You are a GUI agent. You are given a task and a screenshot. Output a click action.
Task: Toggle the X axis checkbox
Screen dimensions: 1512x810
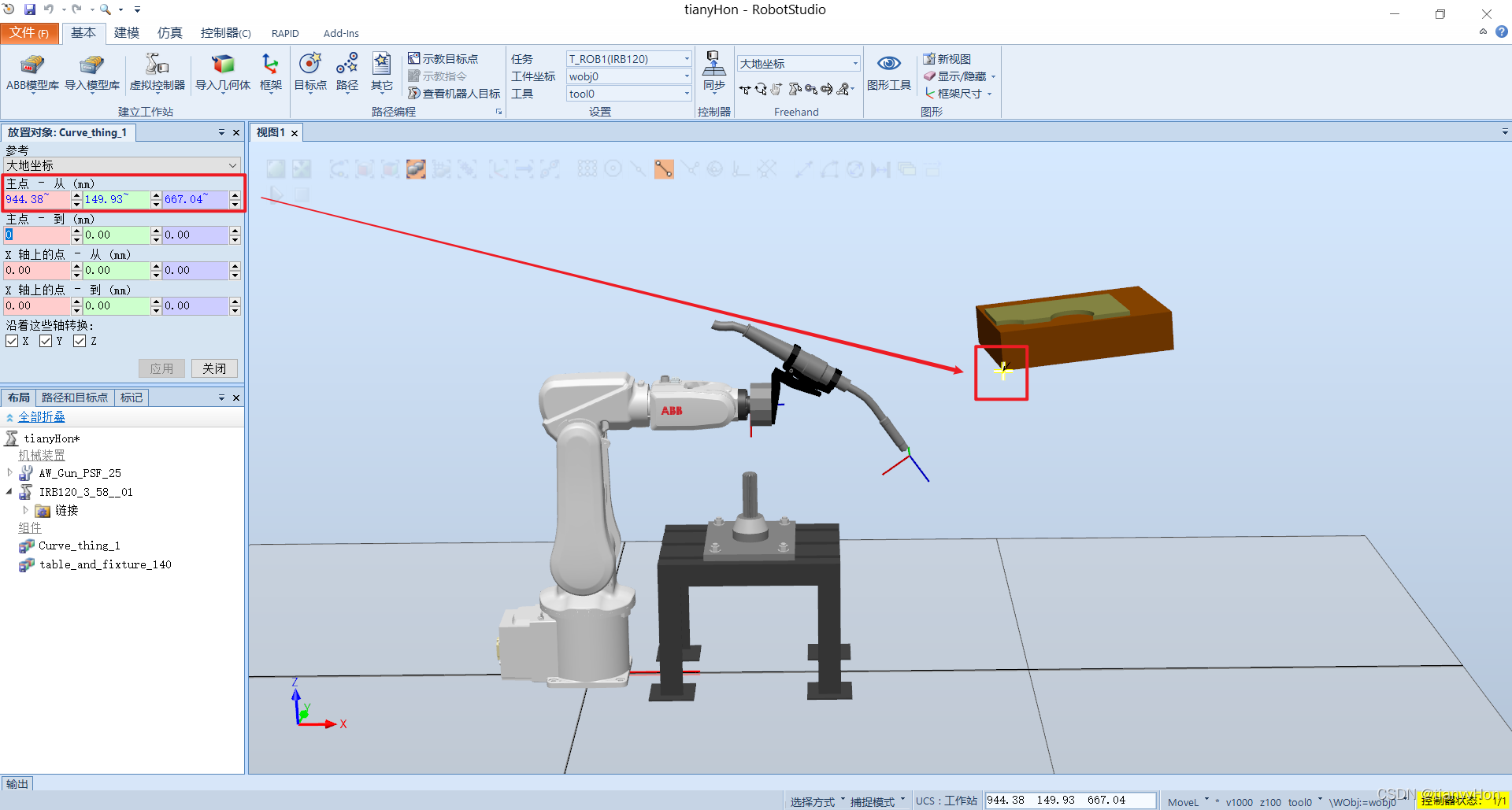click(12, 341)
